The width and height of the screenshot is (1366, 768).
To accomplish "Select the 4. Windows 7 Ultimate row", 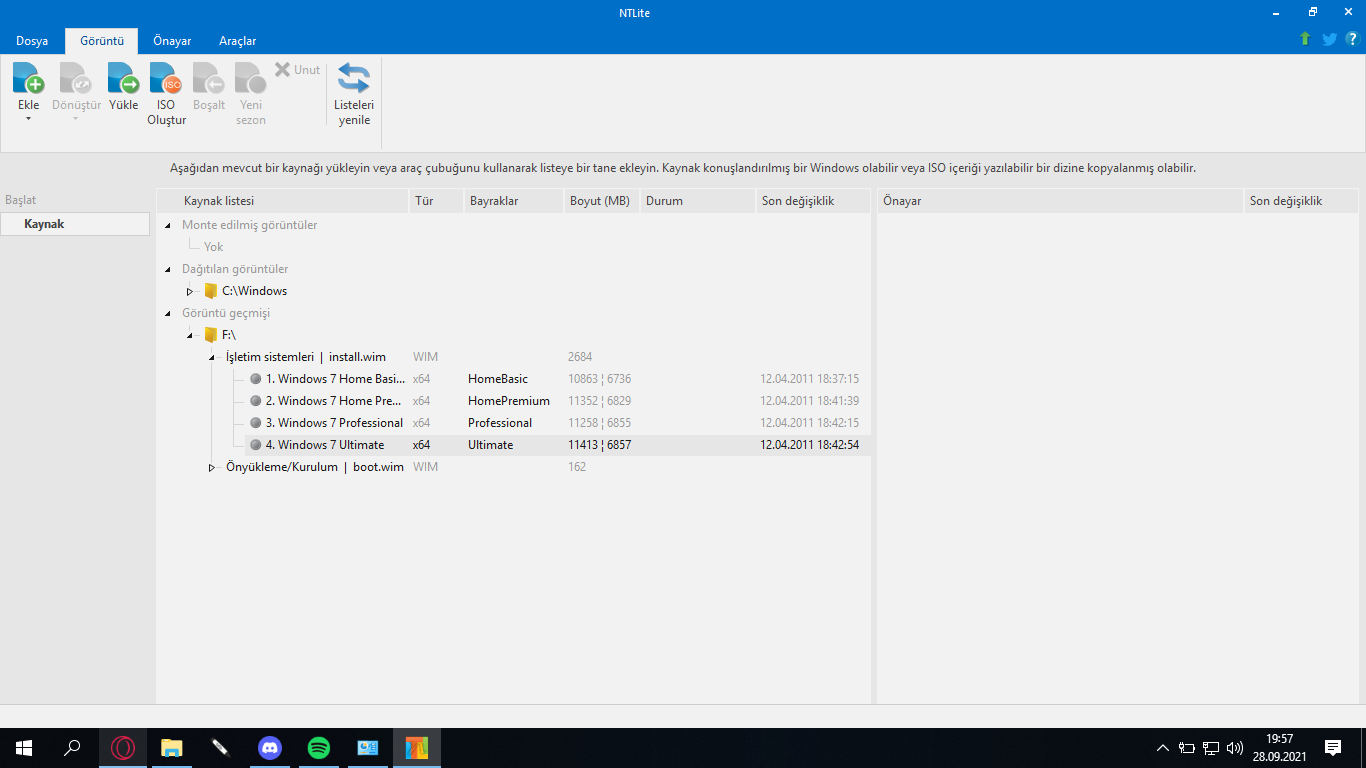I will point(557,445).
